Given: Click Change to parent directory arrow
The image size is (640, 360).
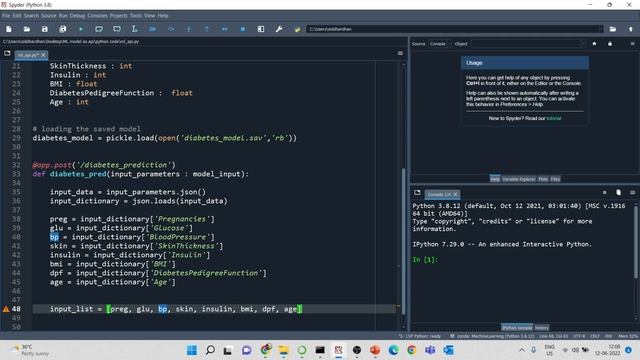Looking at the screenshot, I should (631, 29).
